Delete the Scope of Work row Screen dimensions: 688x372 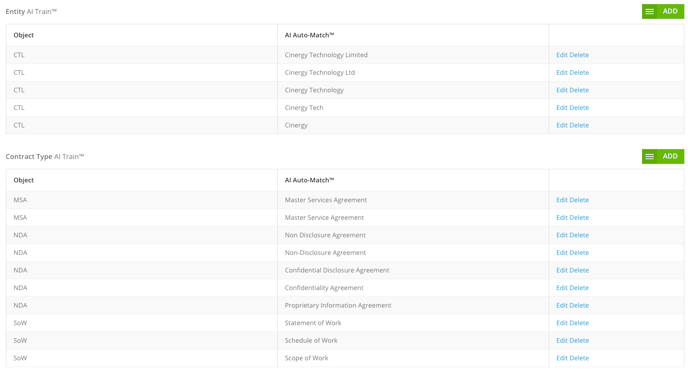[x=579, y=358]
